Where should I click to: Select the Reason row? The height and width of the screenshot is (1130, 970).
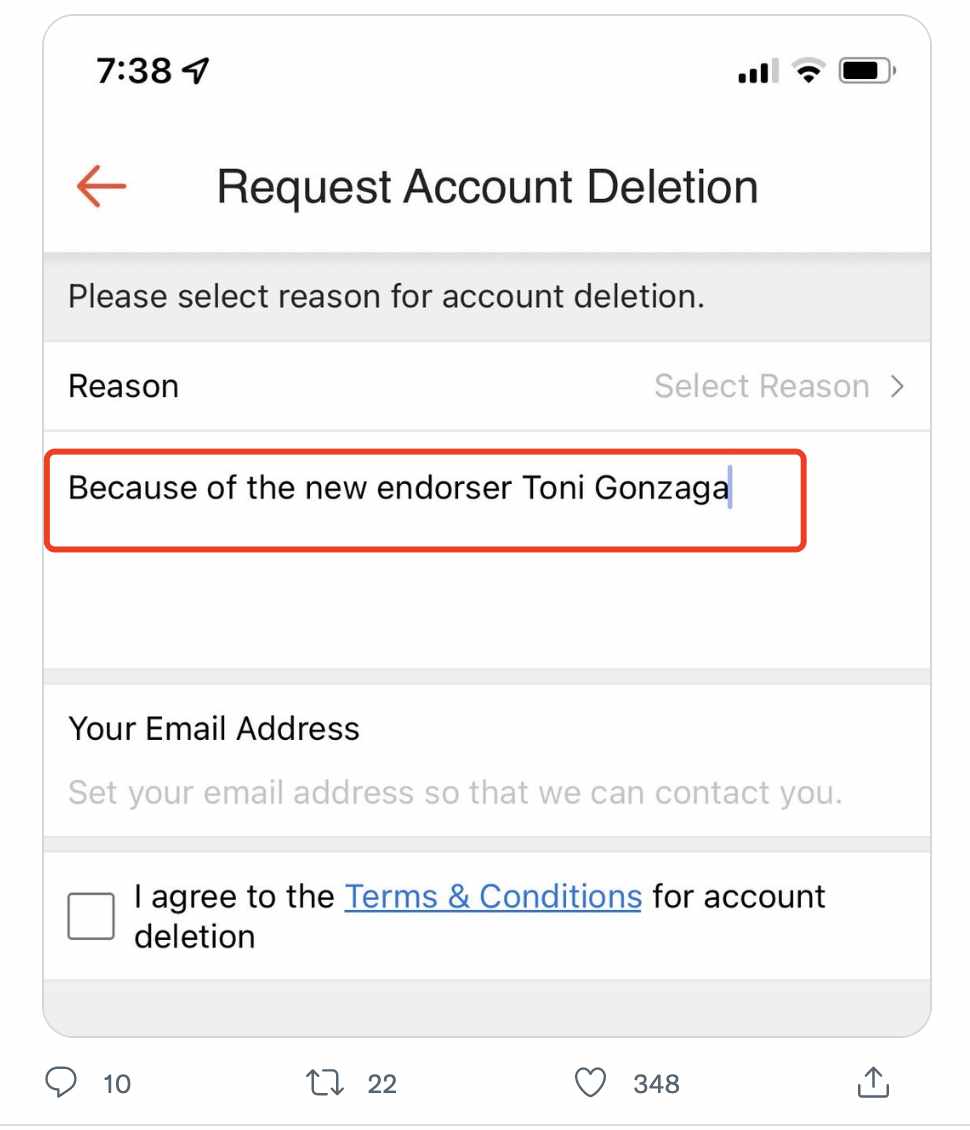pos(486,386)
